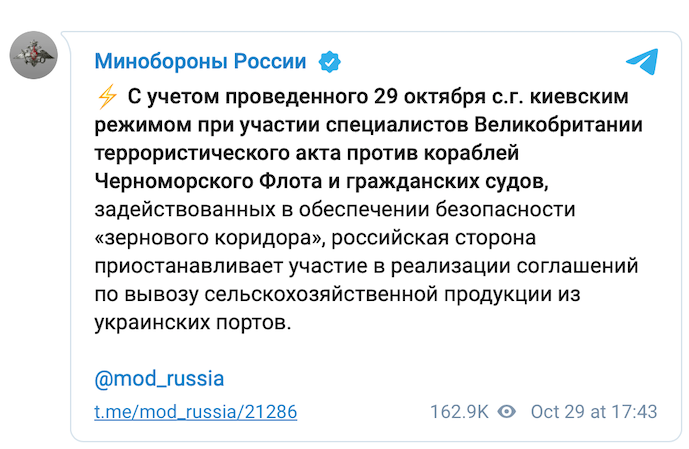689x449 pixels.
Task: Click the phrase "Черноморского Флота"
Action: tap(208, 181)
